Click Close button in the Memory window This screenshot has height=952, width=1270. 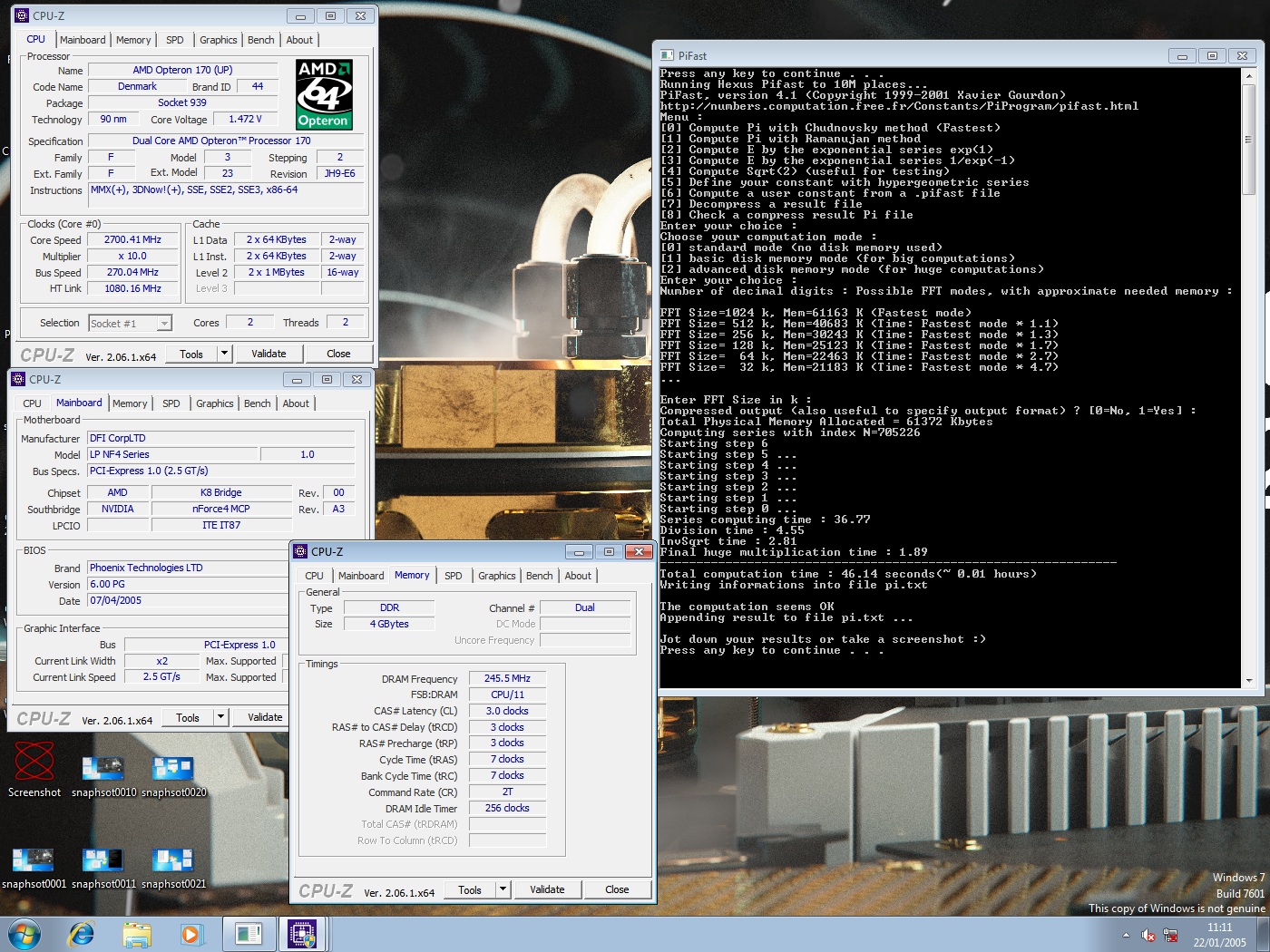point(617,889)
